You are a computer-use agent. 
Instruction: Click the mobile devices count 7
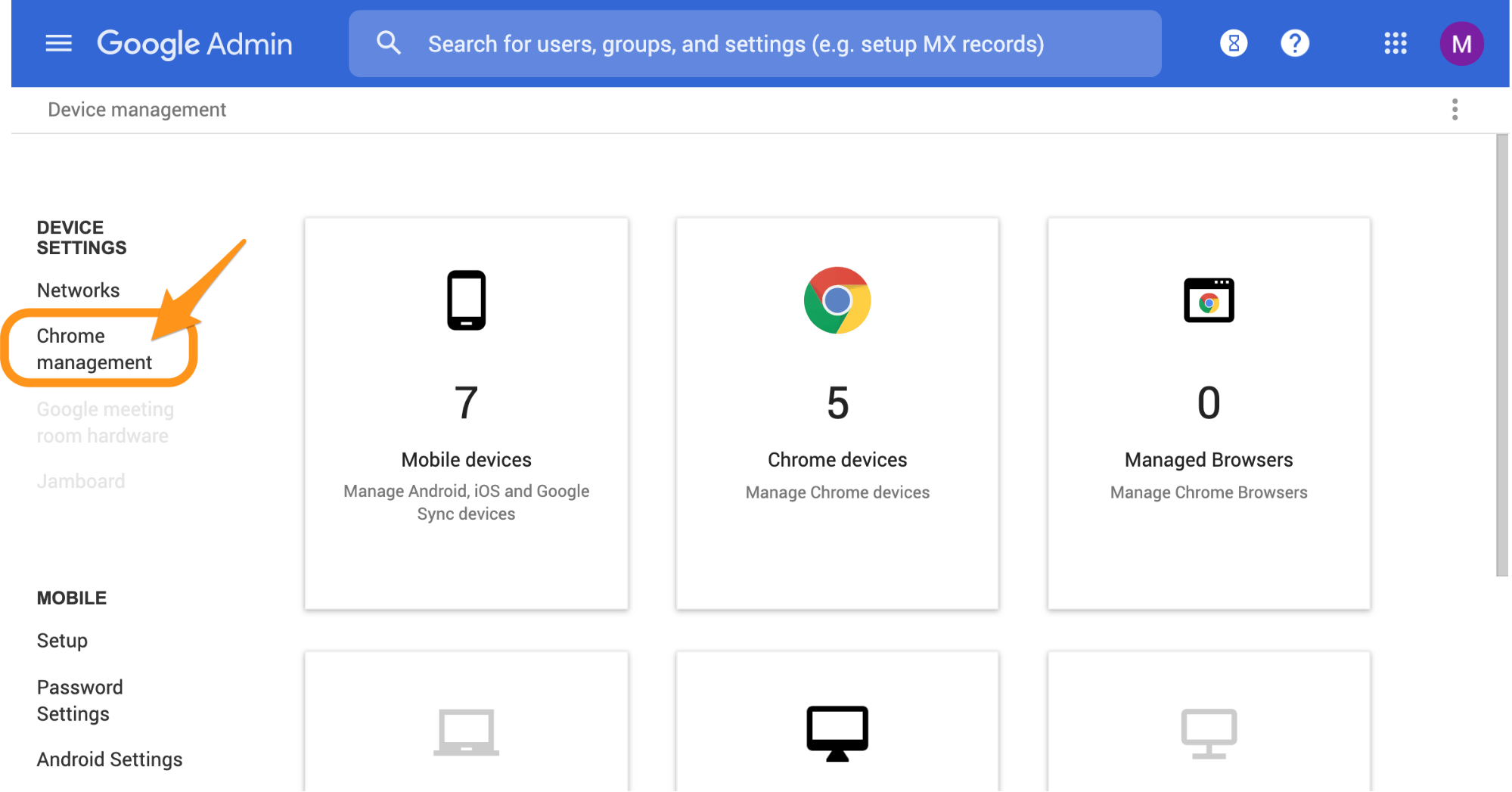click(x=466, y=402)
